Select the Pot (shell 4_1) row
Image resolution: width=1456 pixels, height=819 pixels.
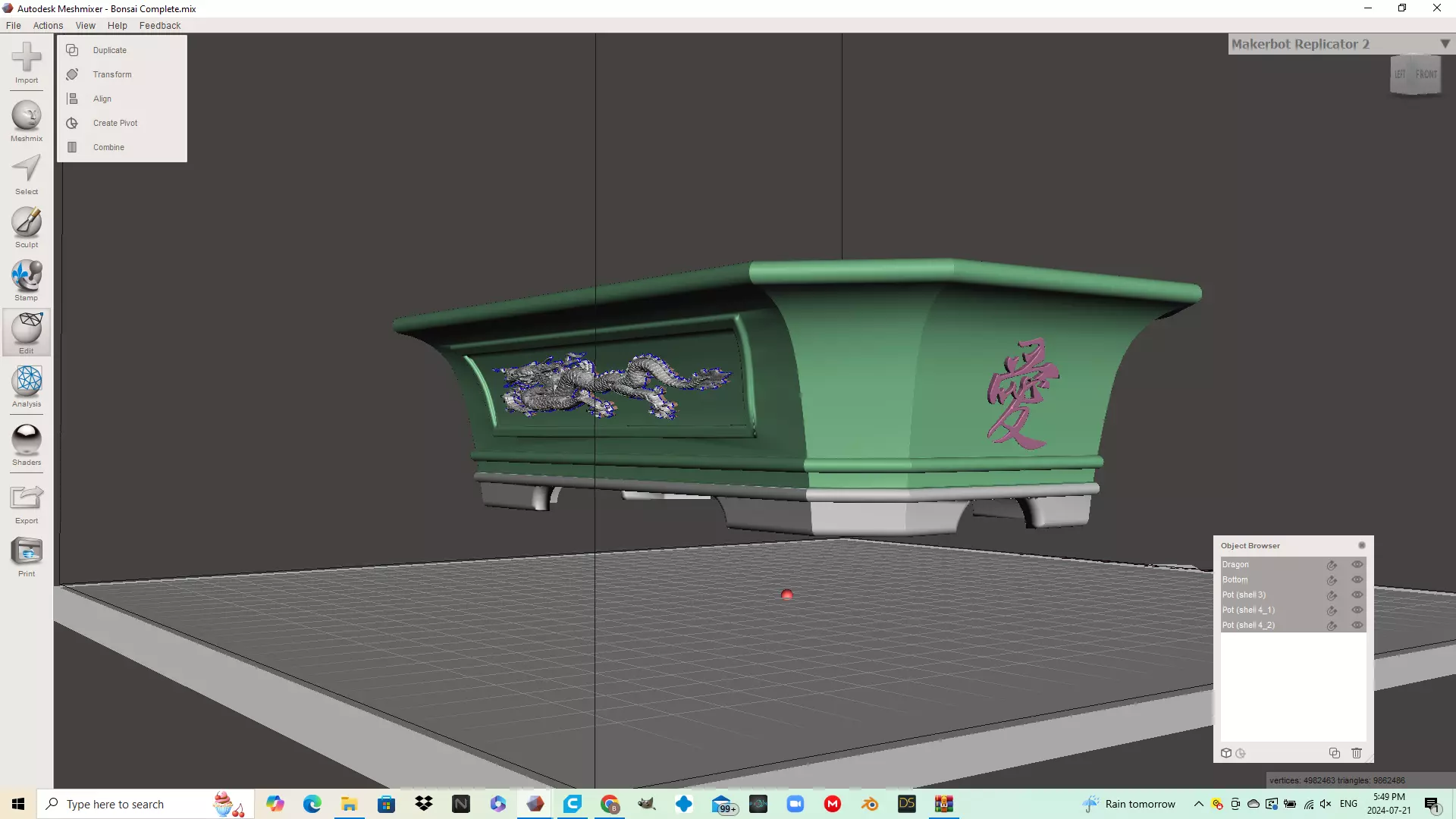click(1293, 610)
